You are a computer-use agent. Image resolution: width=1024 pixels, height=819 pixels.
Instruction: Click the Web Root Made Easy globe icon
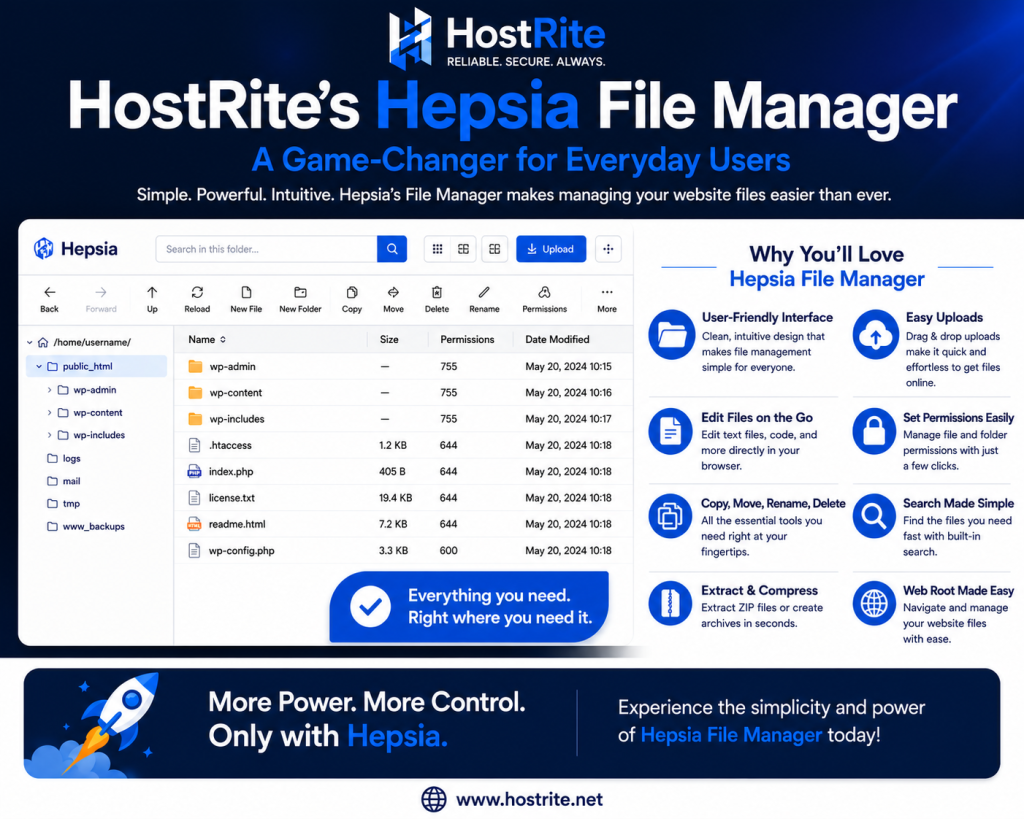pyautogui.click(x=874, y=603)
